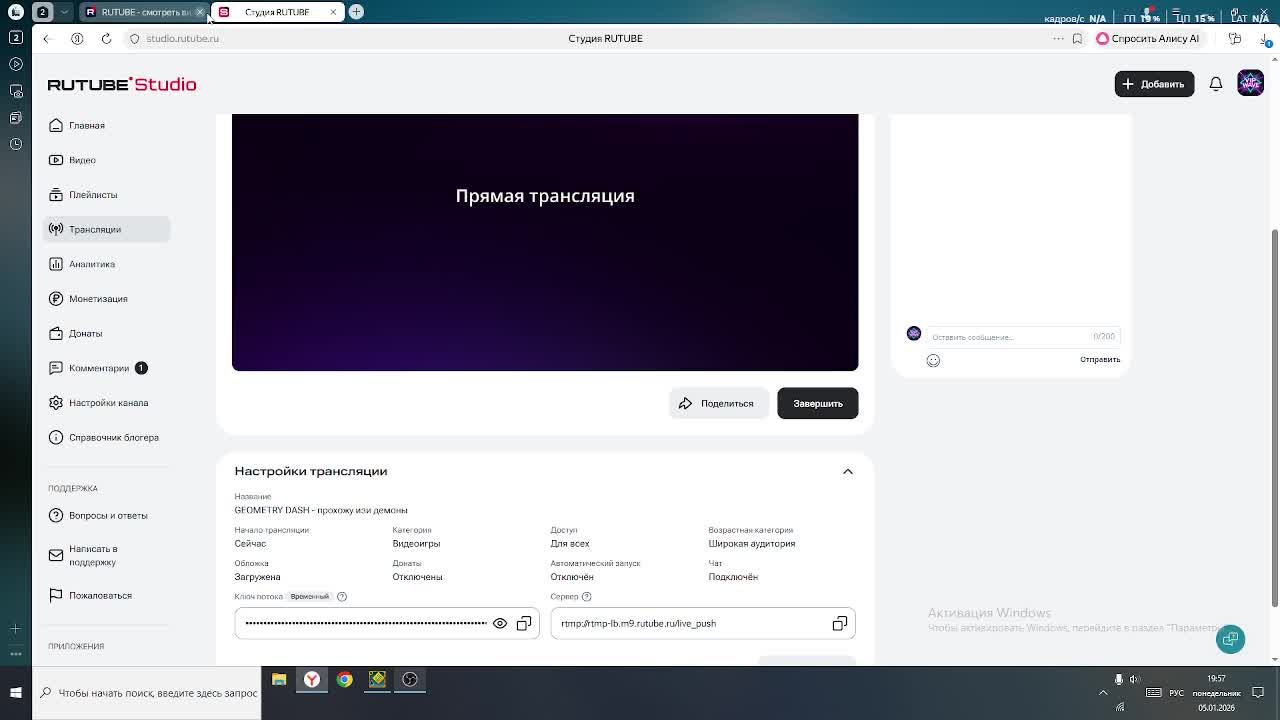Open File Explorer from the taskbar

coord(279,680)
